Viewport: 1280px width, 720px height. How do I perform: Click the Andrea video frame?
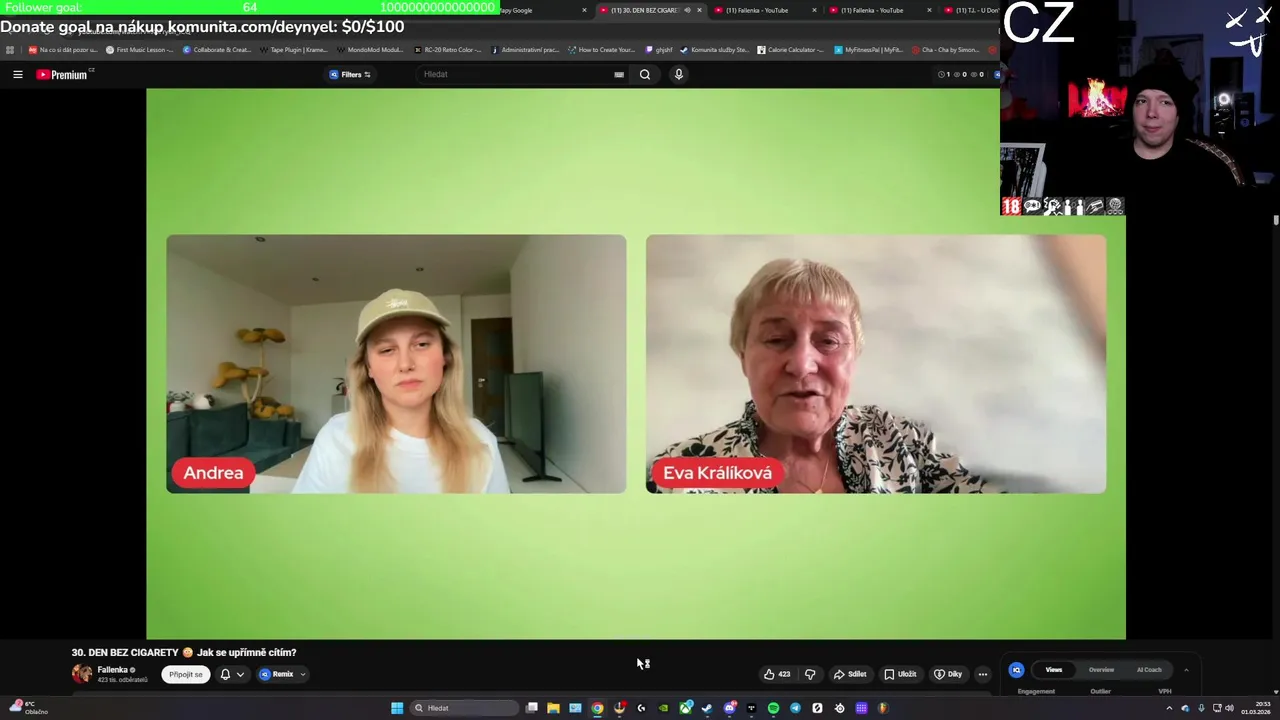(396, 364)
